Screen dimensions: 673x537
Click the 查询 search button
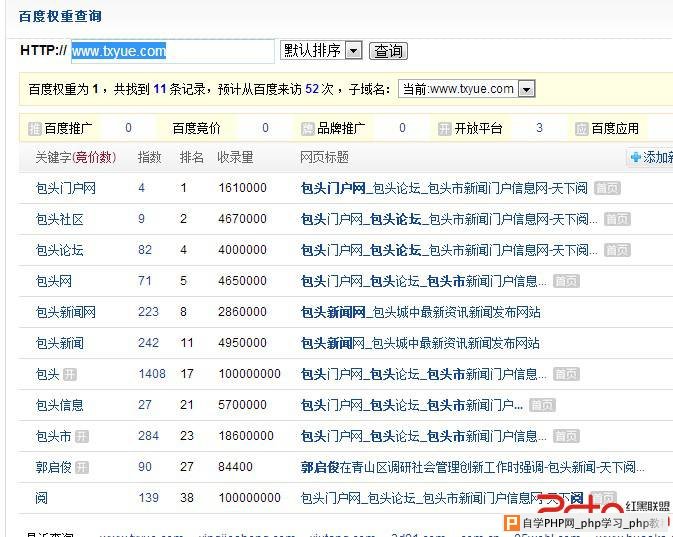pos(388,51)
